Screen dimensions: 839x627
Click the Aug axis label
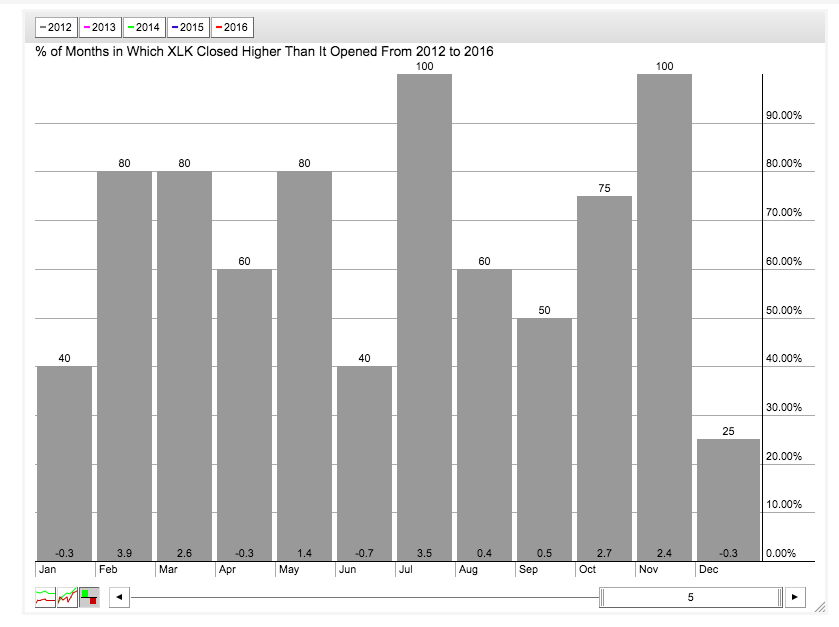(468, 569)
